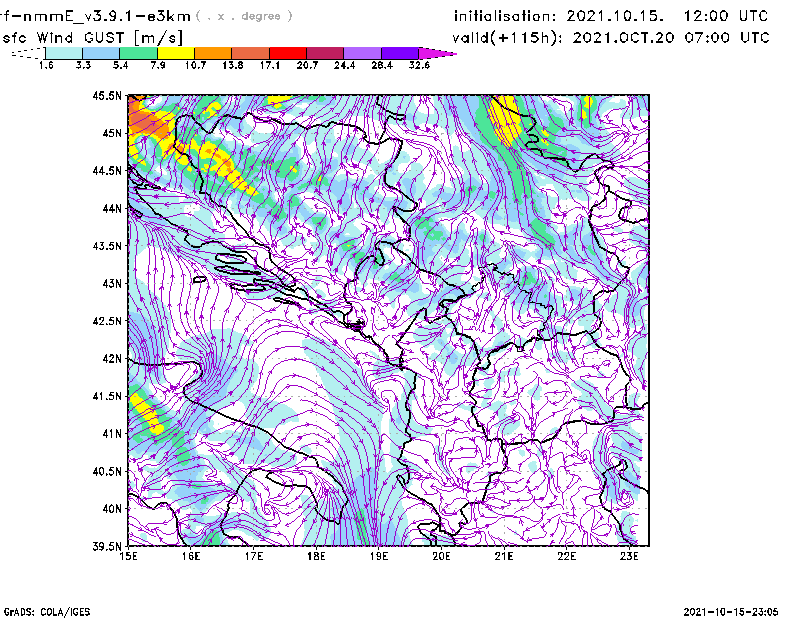Click latitude label 43N

(x=112, y=283)
